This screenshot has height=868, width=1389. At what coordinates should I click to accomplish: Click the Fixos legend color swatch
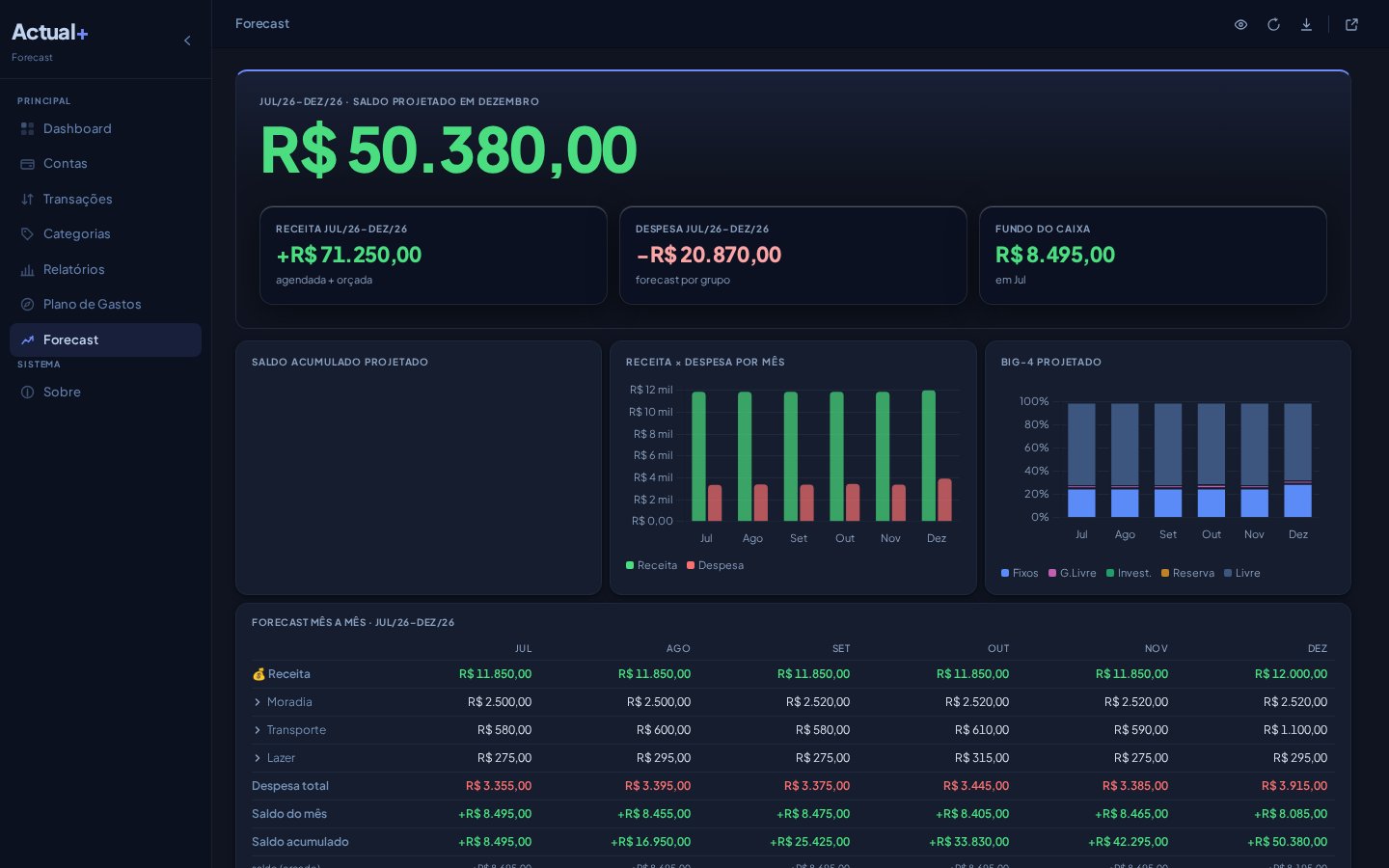click(1005, 573)
